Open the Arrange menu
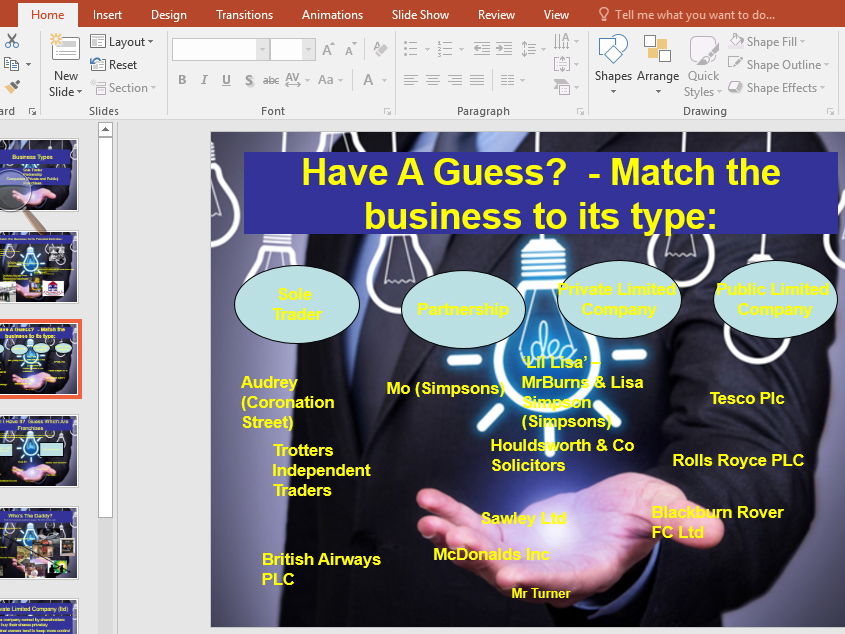The height and width of the screenshot is (634, 845). click(657, 65)
